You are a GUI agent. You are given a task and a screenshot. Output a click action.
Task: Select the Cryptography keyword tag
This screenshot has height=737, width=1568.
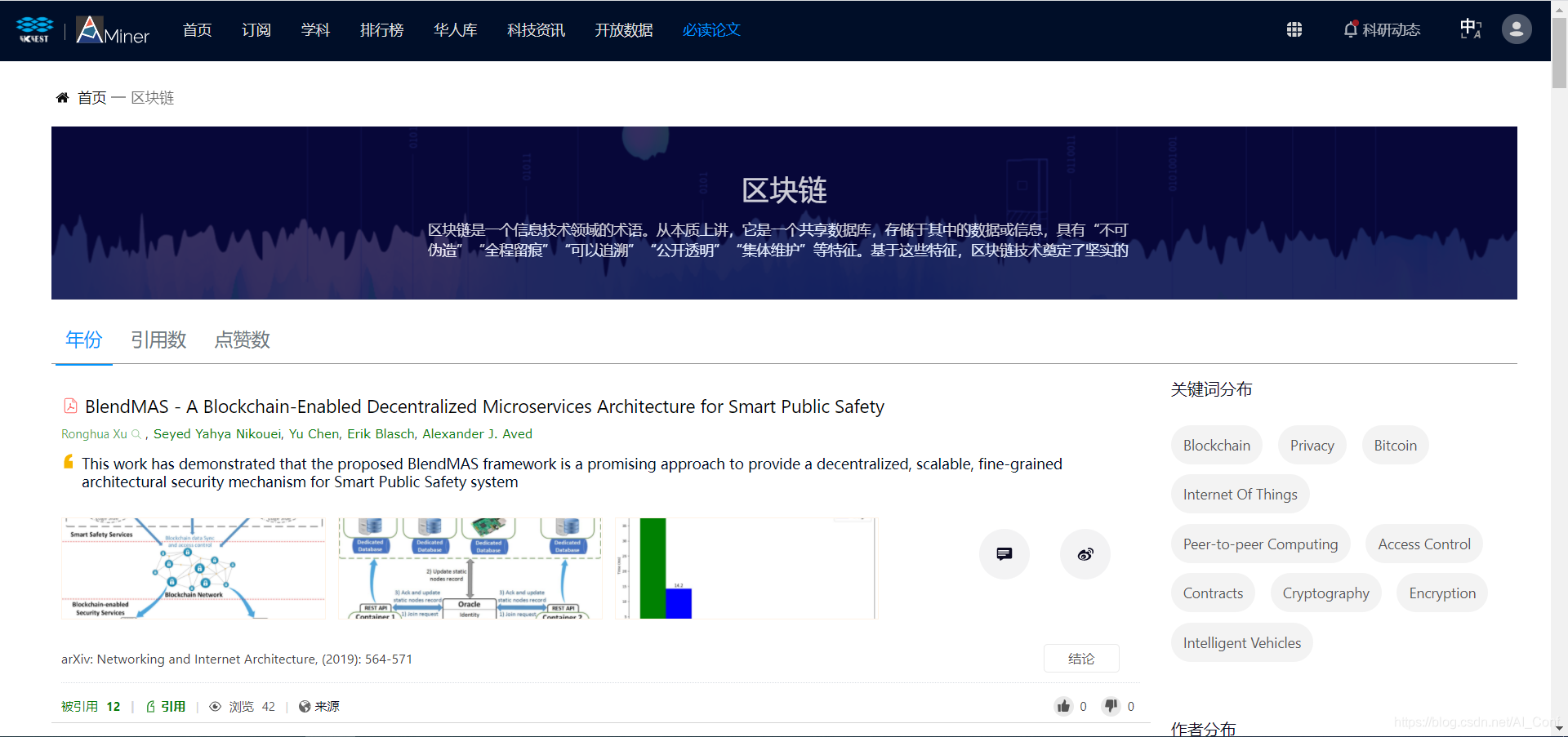pos(1326,593)
